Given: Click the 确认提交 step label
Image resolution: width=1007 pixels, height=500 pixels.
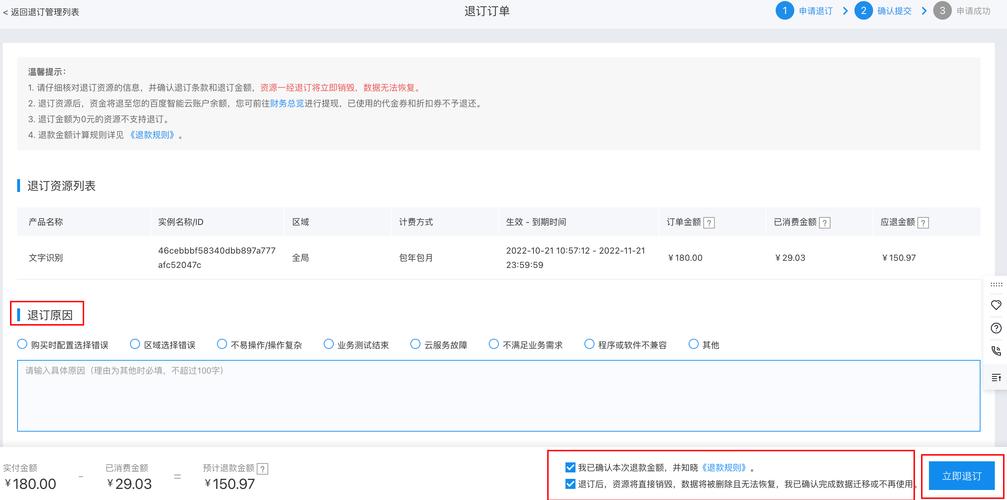Looking at the screenshot, I should (x=895, y=12).
